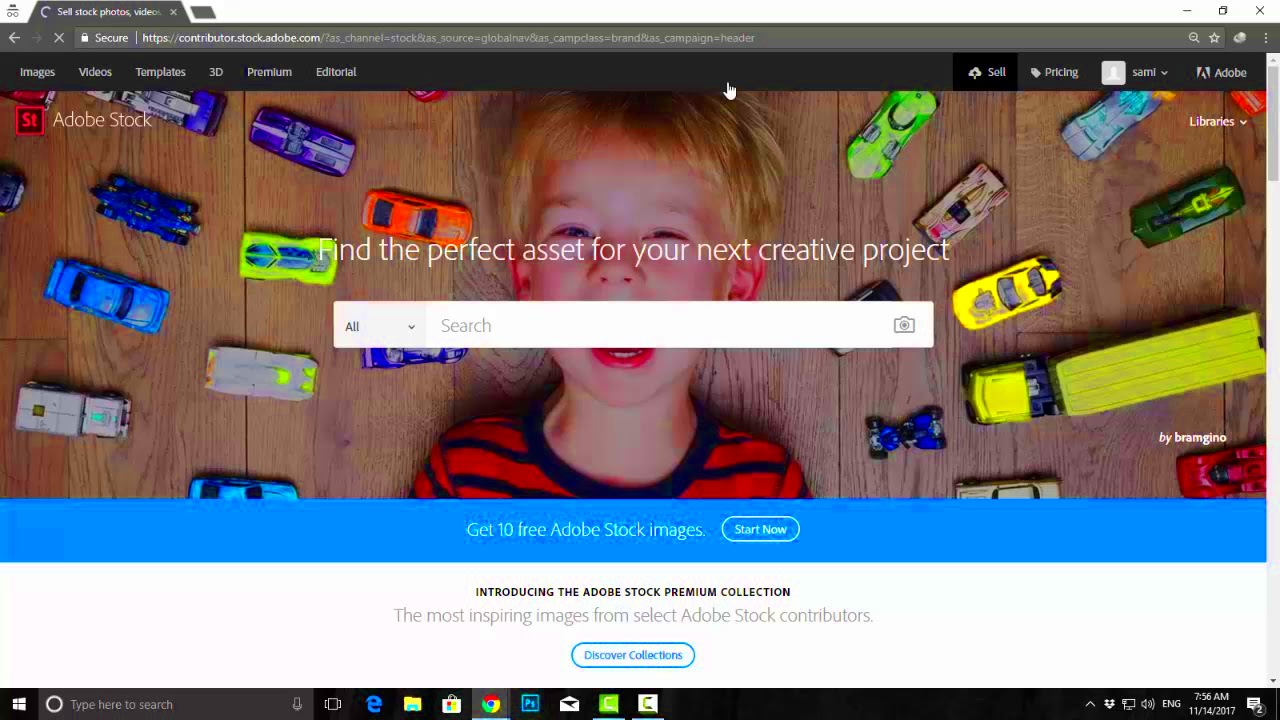The image size is (1280, 720).
Task: Click the Mail icon on the taskbar
Action: coord(568,704)
